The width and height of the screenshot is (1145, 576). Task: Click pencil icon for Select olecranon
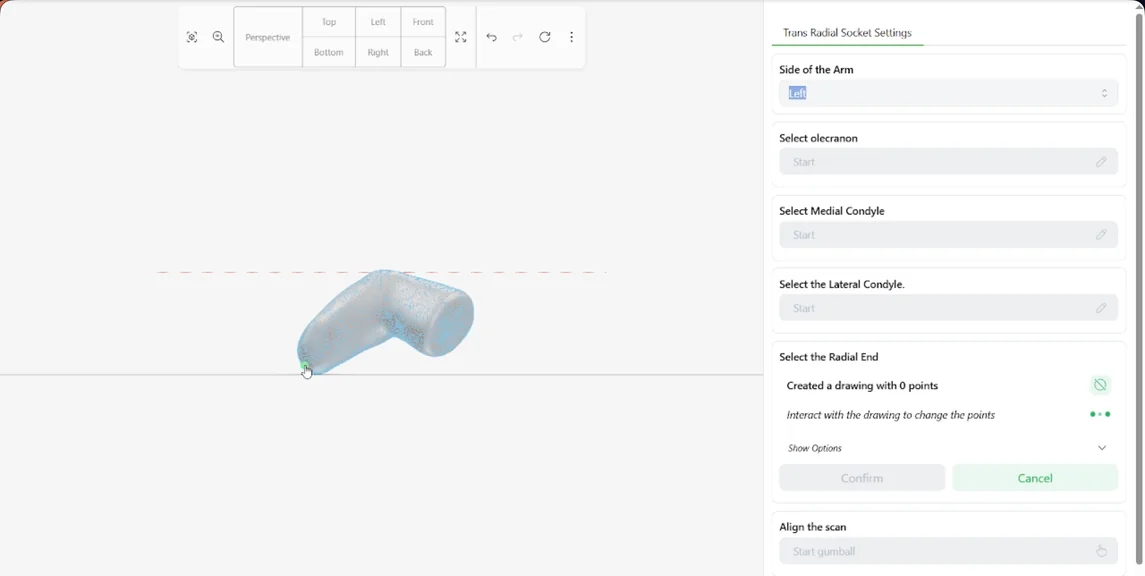[1101, 161]
